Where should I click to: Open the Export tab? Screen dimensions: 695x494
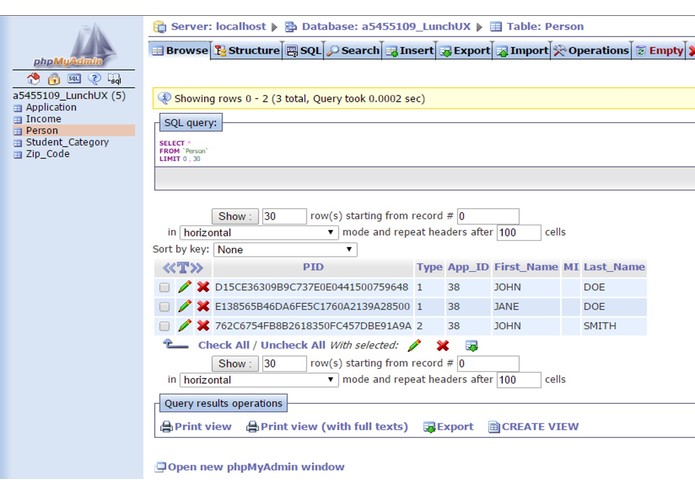[x=465, y=51]
